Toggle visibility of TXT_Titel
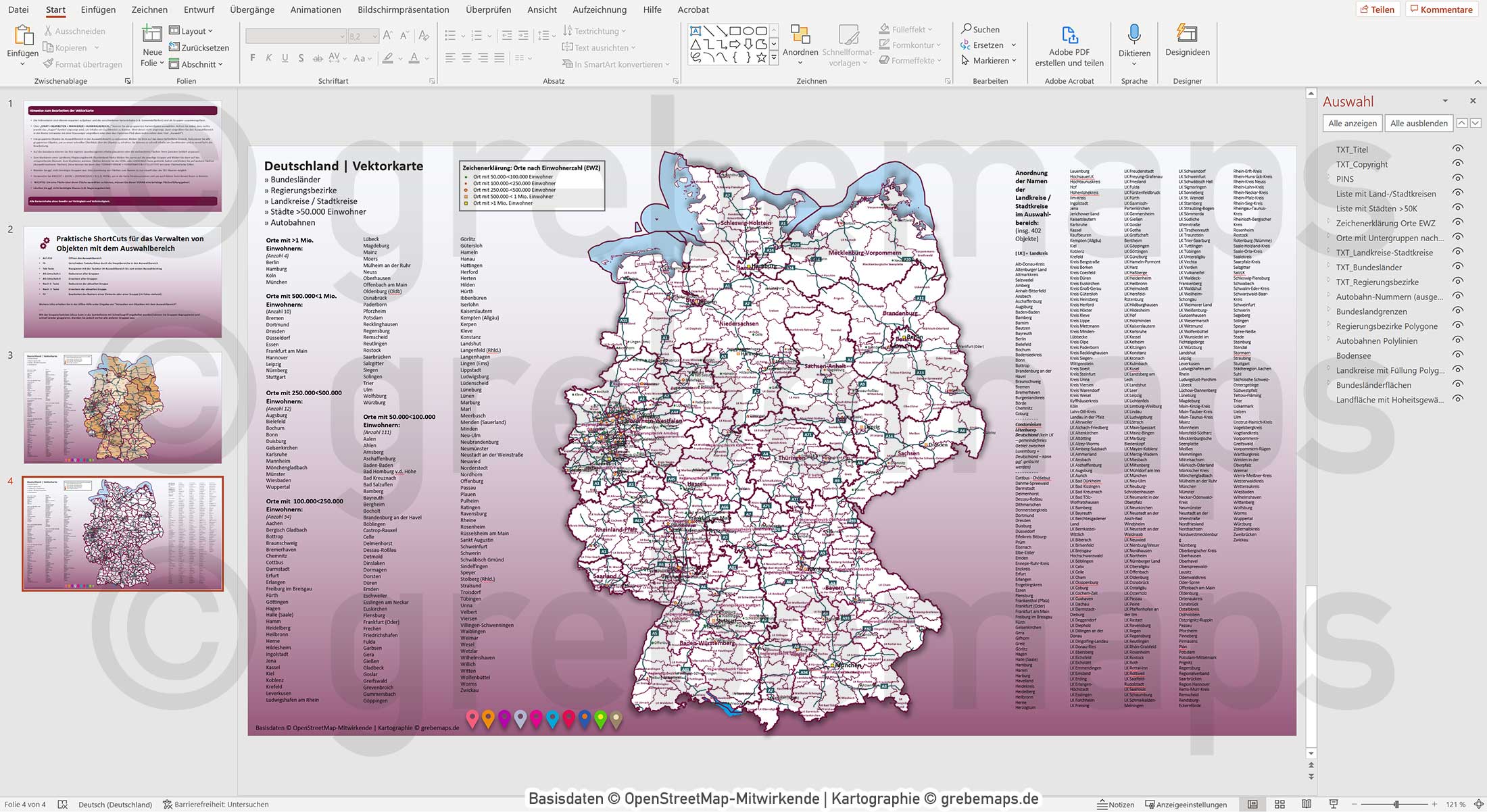Viewport: 1487px width, 812px height. [x=1457, y=150]
